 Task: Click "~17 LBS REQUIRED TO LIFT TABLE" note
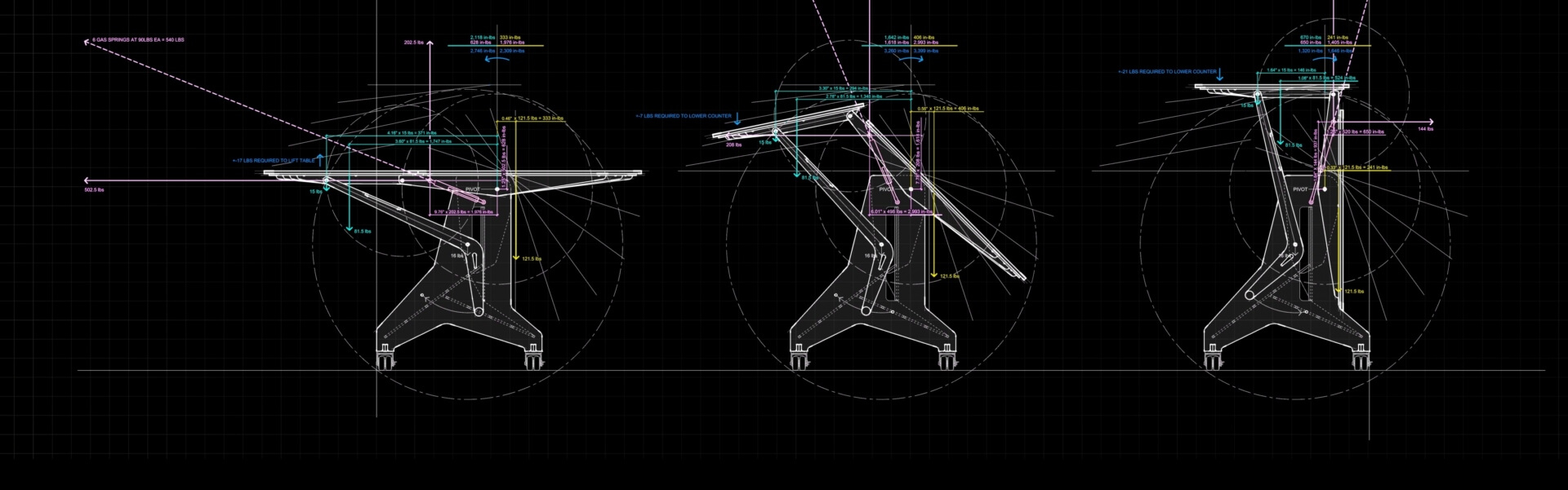click(274, 161)
